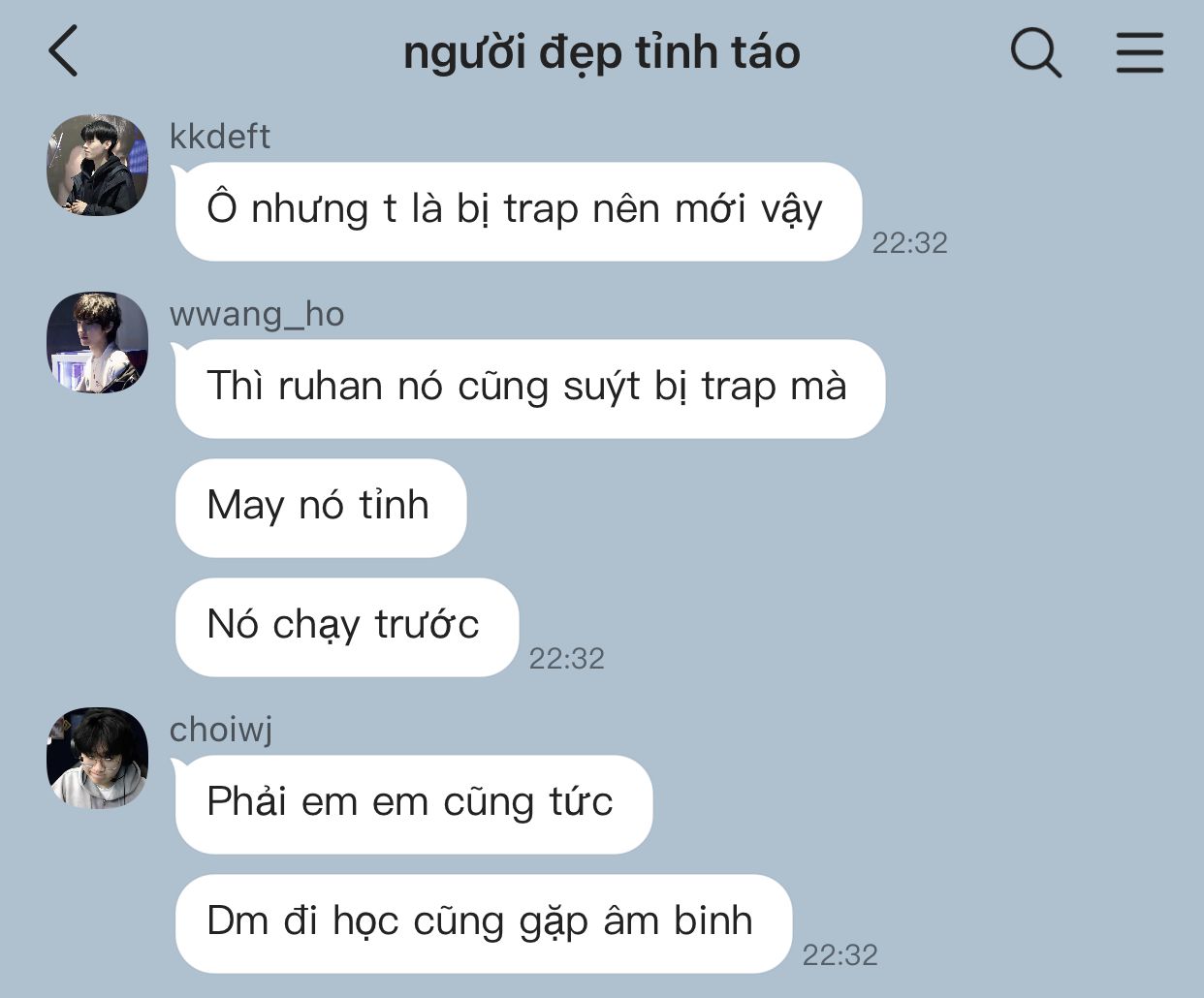Select message 'Ô nhưng t là bị trap nên mới vậy'
This screenshot has width=1204, height=998.
coord(518,211)
